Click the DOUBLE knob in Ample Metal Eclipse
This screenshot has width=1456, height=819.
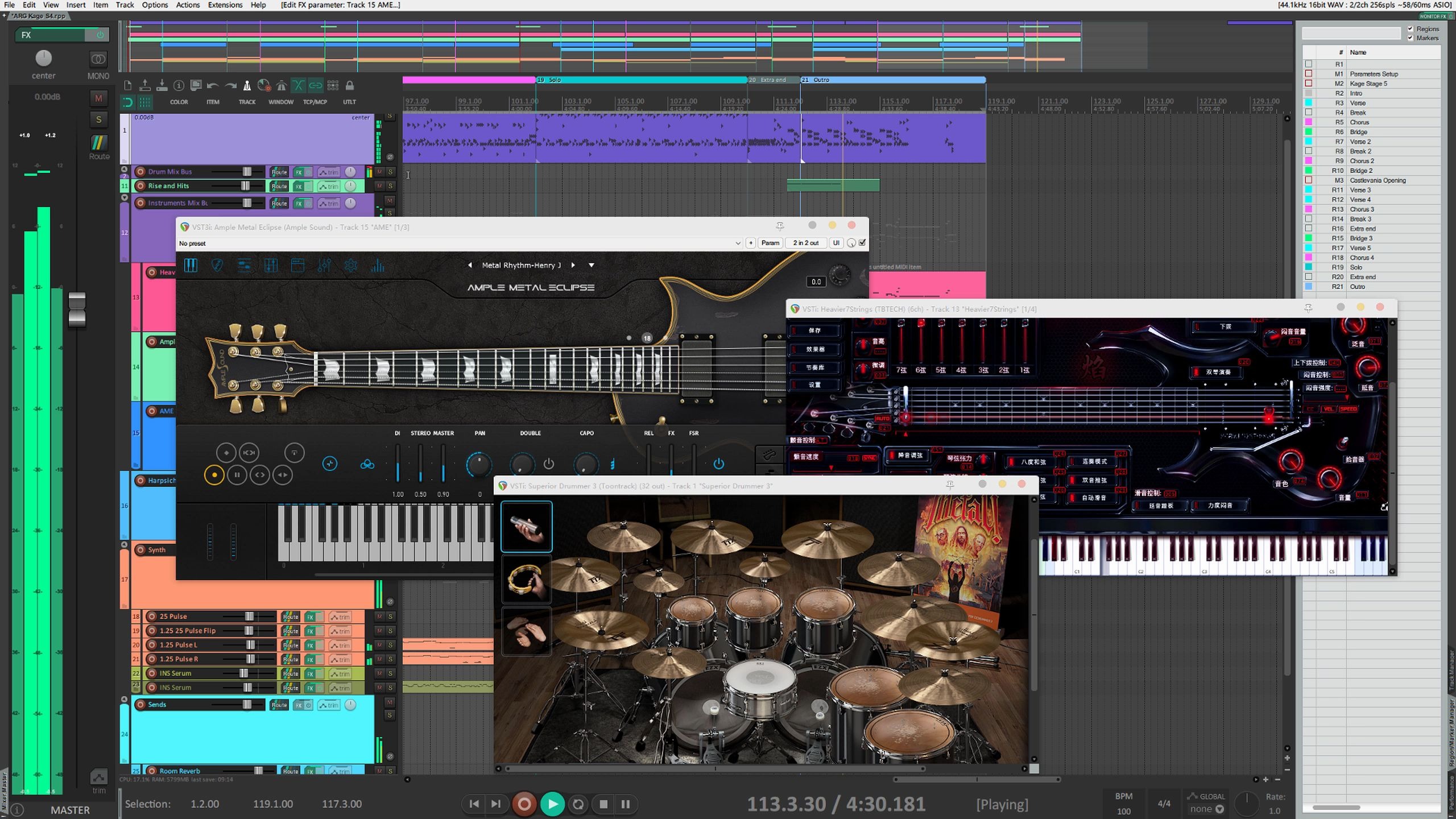point(519,464)
